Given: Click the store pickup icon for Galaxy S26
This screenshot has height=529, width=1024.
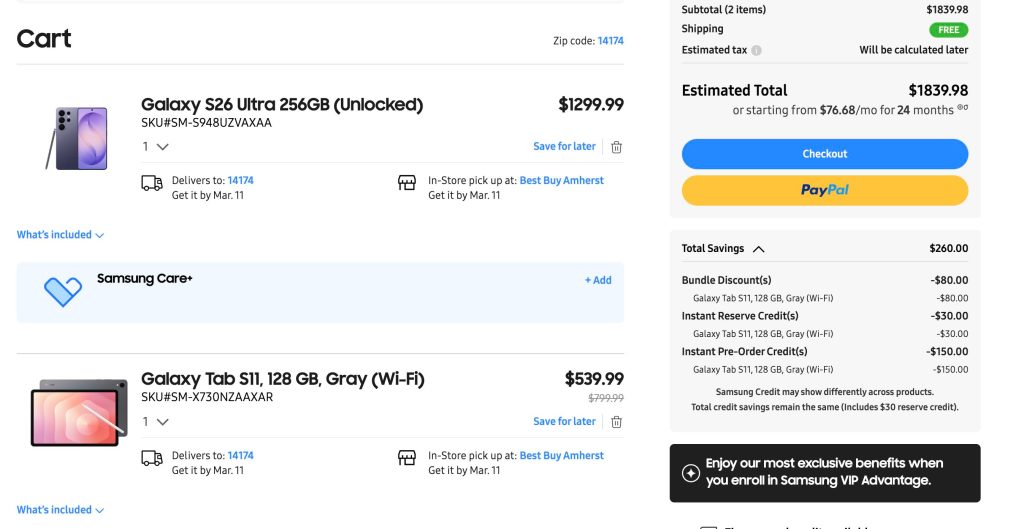Looking at the screenshot, I should [x=407, y=183].
